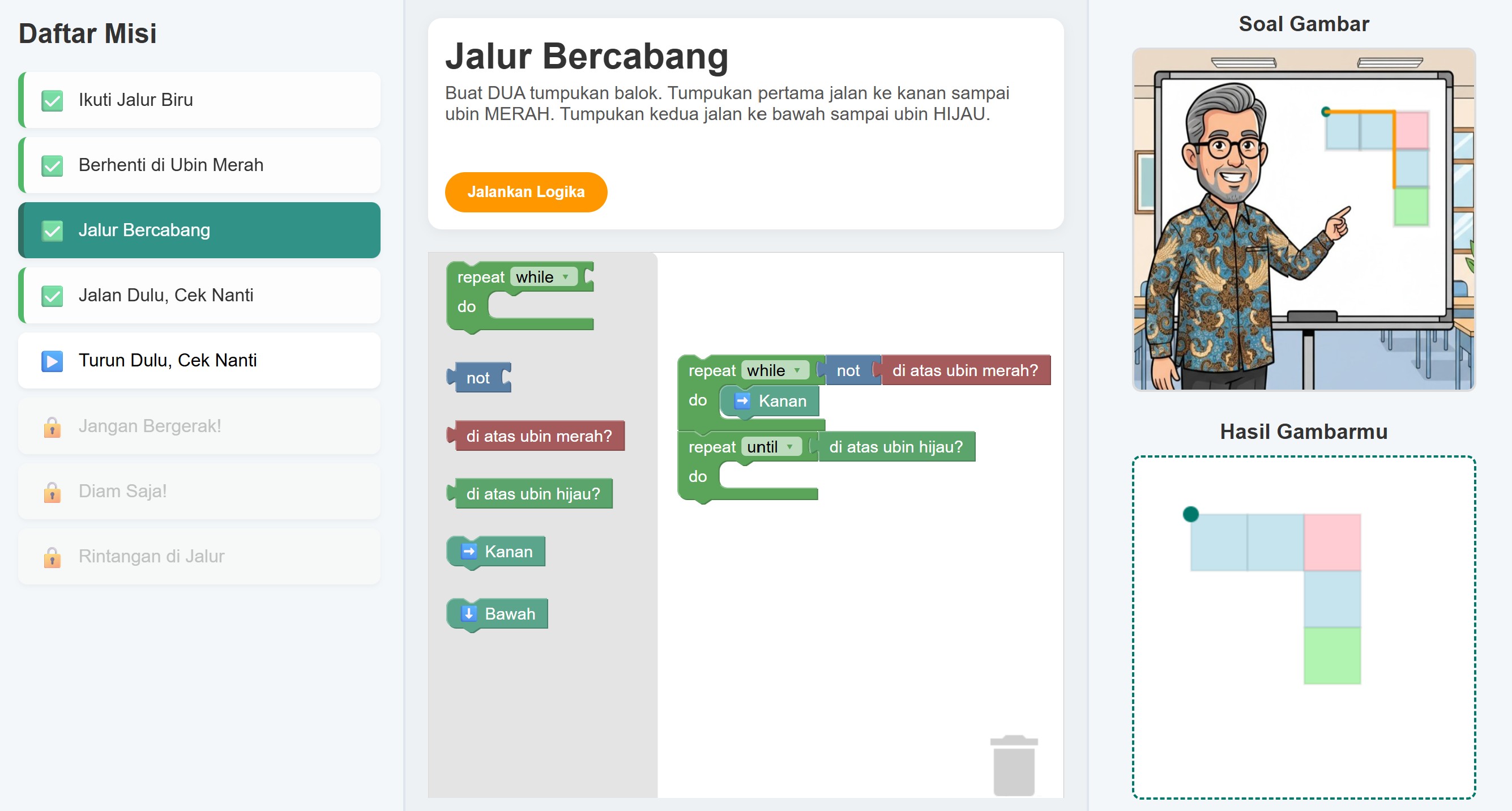Image resolution: width=1512 pixels, height=811 pixels.
Task: Switch to the Turun Dulu, Cek Nanti mission
Action: click(199, 360)
